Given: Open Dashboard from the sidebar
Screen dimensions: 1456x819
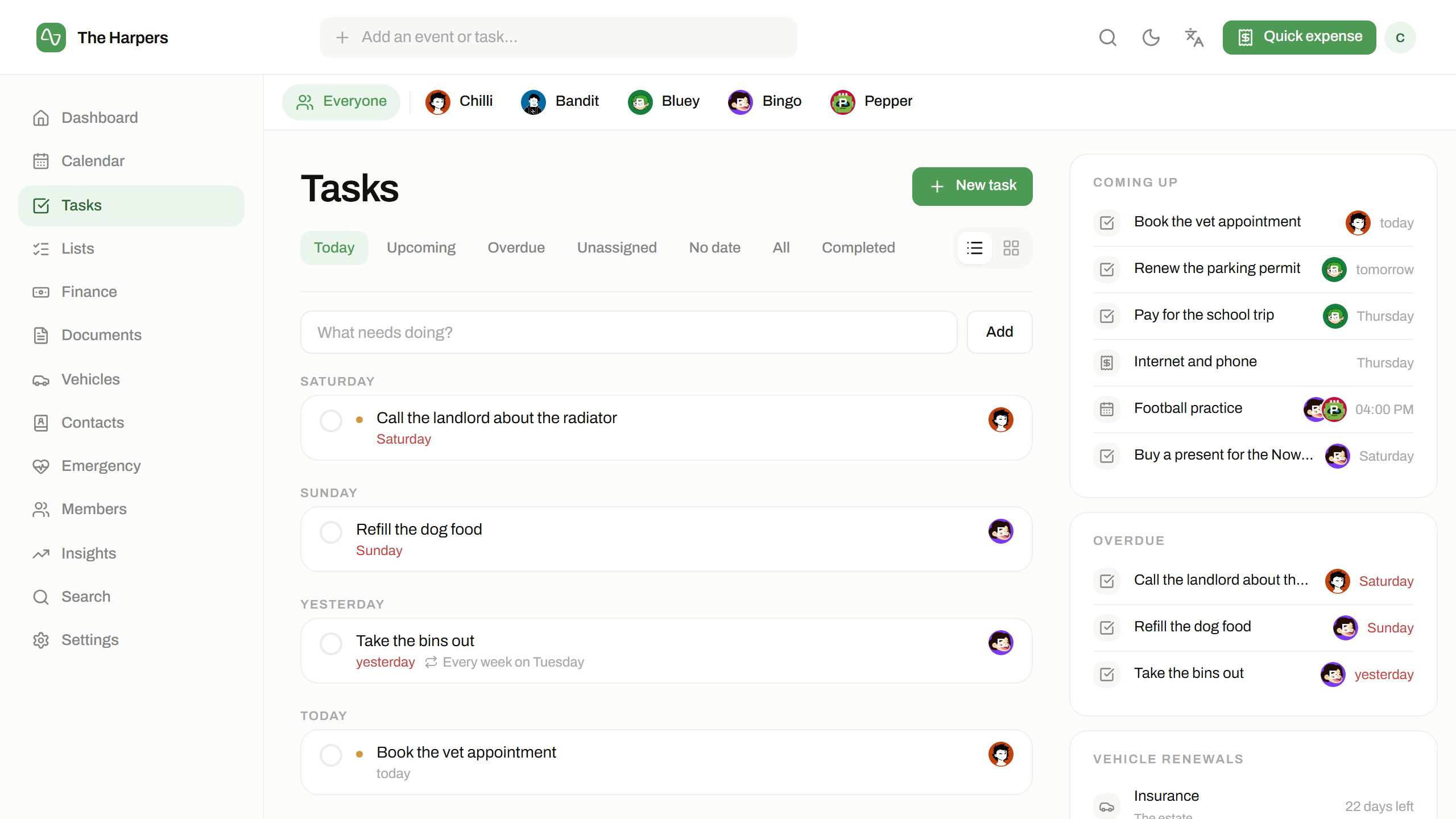Looking at the screenshot, I should pos(131,118).
